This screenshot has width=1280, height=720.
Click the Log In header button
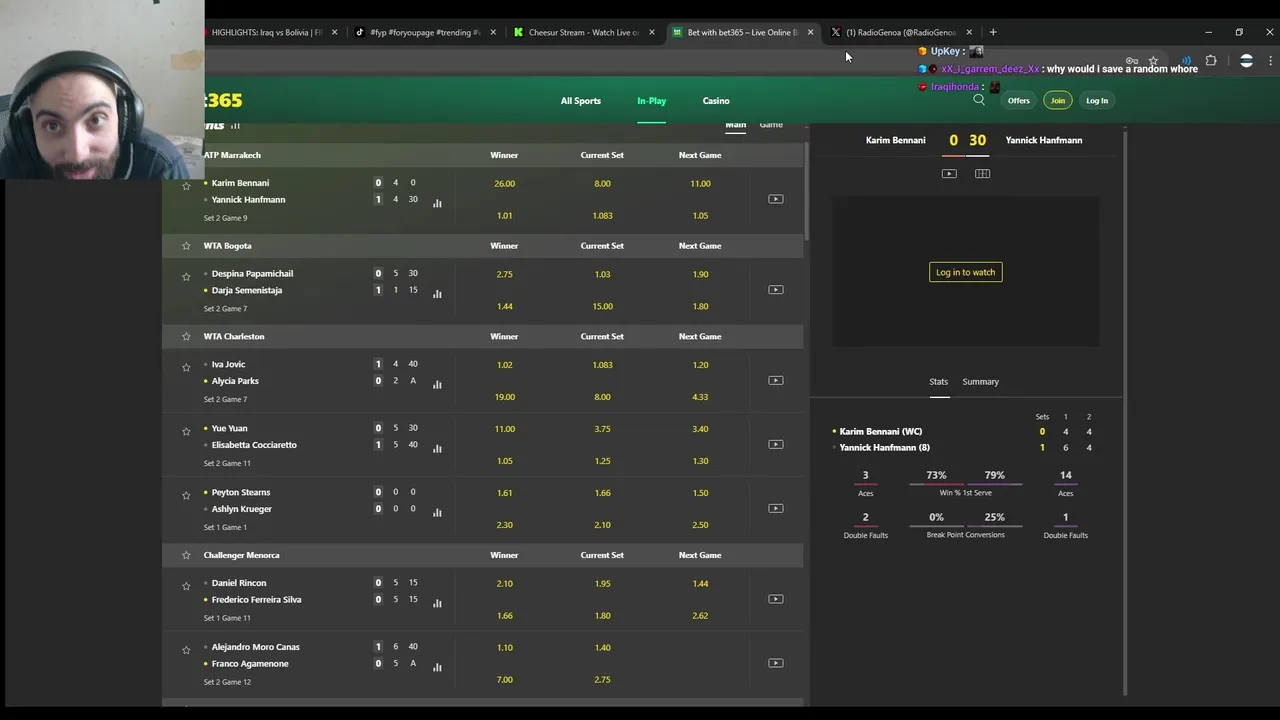point(1097,100)
